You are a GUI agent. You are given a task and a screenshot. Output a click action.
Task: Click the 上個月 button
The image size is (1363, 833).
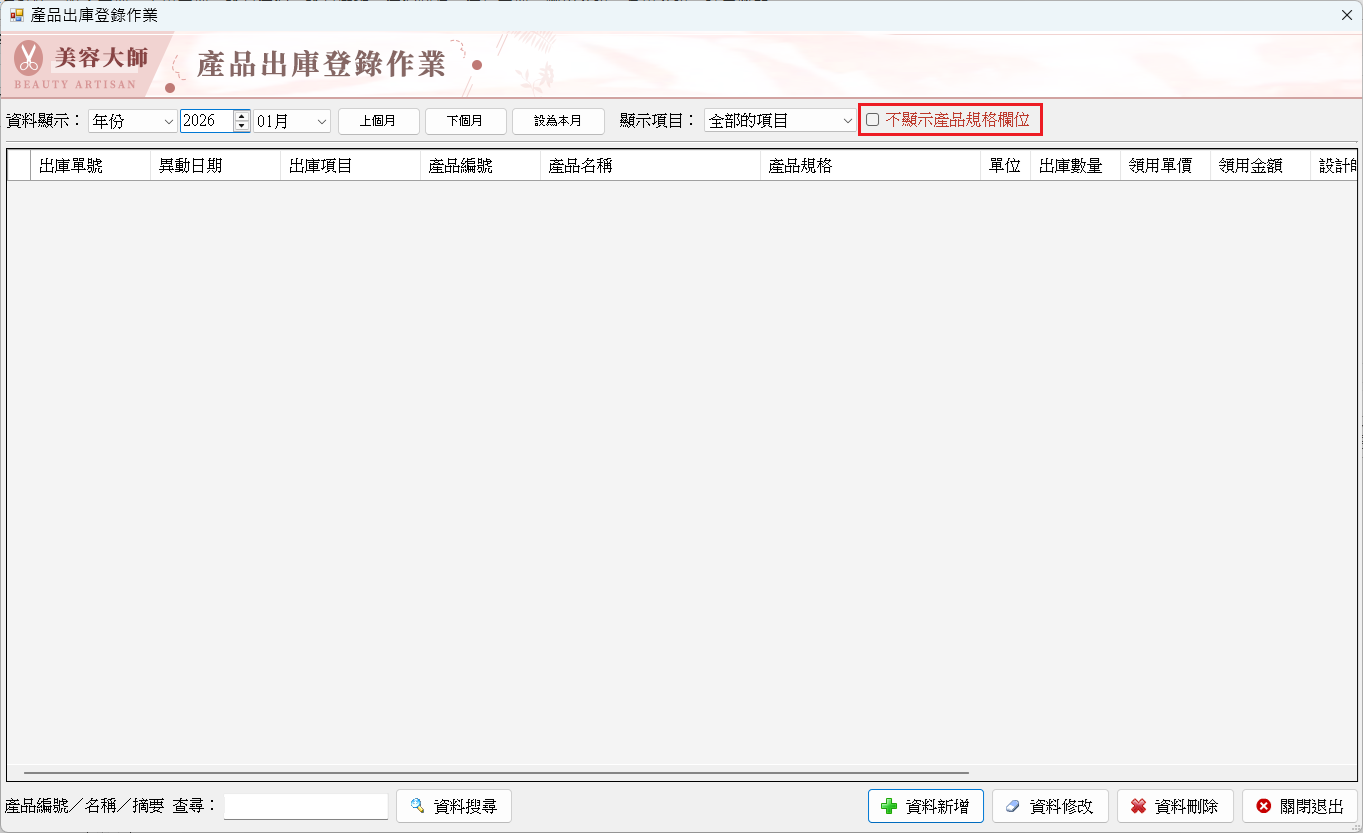pyautogui.click(x=378, y=120)
